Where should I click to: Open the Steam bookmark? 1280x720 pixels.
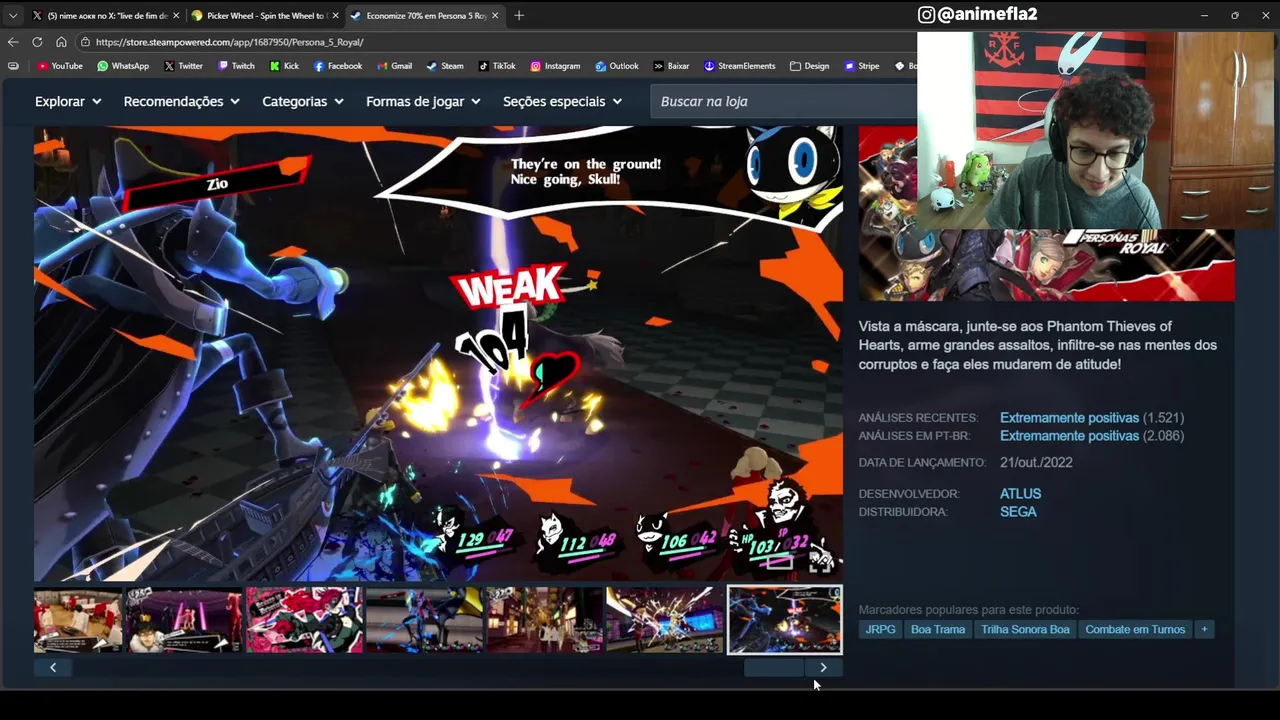coord(445,66)
